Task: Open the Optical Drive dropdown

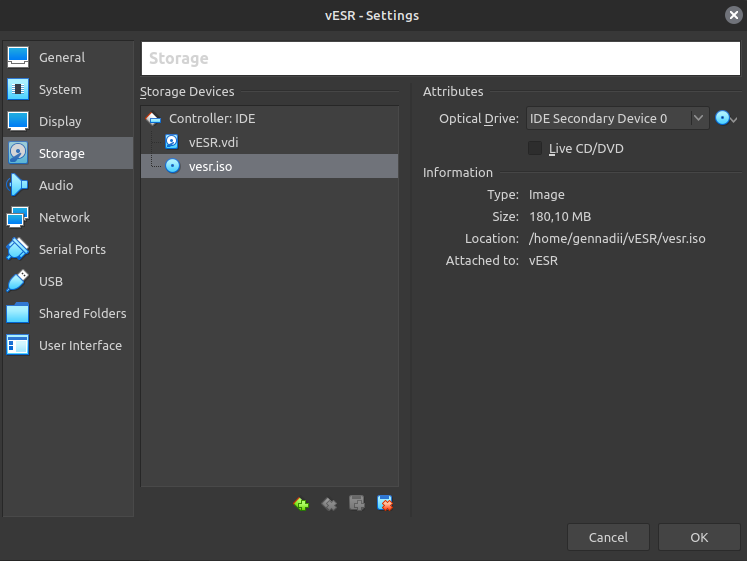Action: [x=617, y=118]
